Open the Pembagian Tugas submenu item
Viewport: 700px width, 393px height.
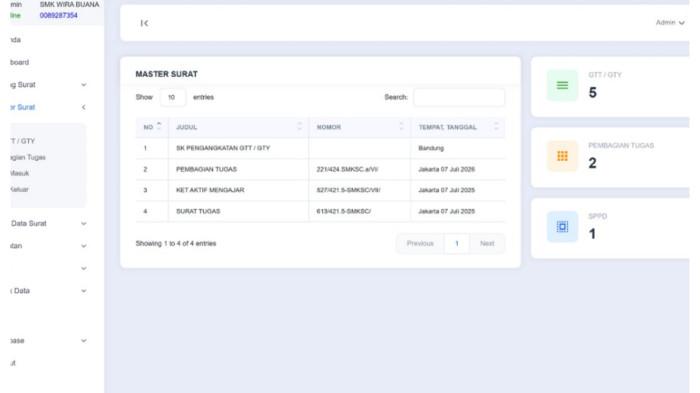pos(28,157)
